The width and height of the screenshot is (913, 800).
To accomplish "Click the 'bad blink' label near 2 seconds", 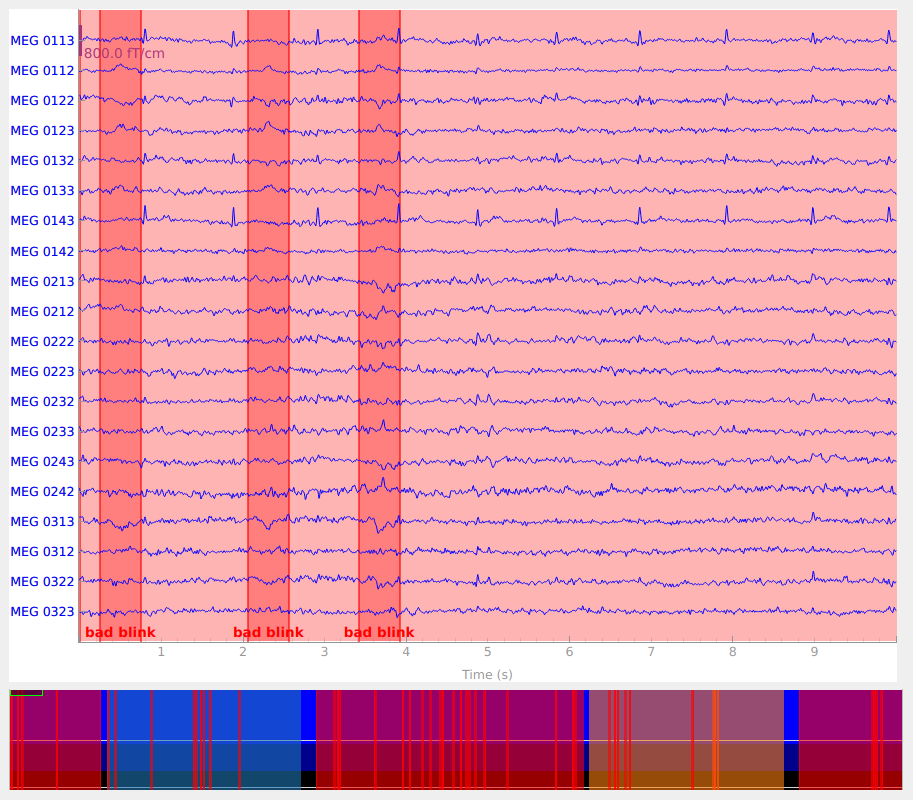I will tap(268, 632).
